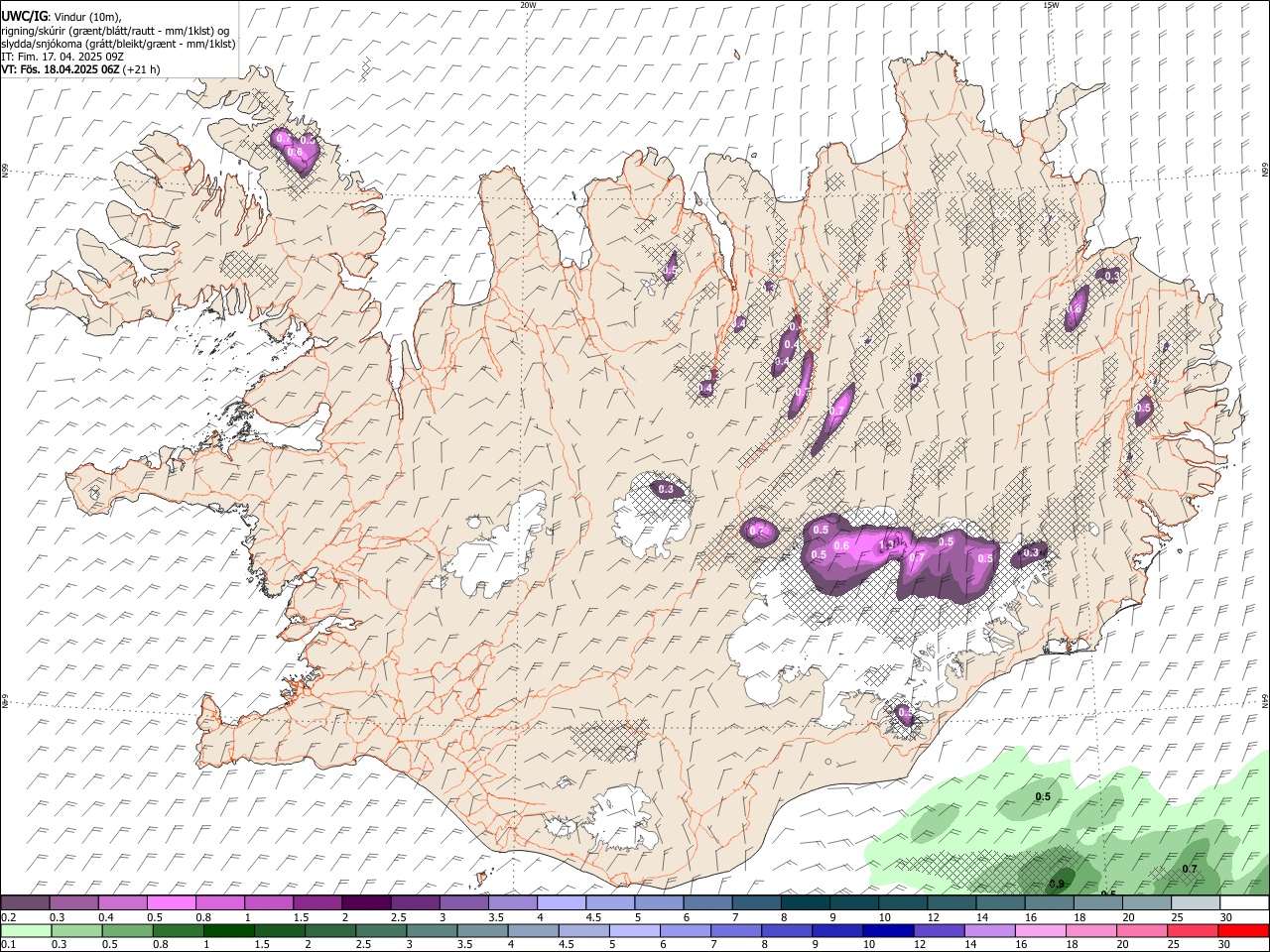Click the '0.7' value in green rain area
This screenshot has width=1270, height=952.
[x=1190, y=870]
